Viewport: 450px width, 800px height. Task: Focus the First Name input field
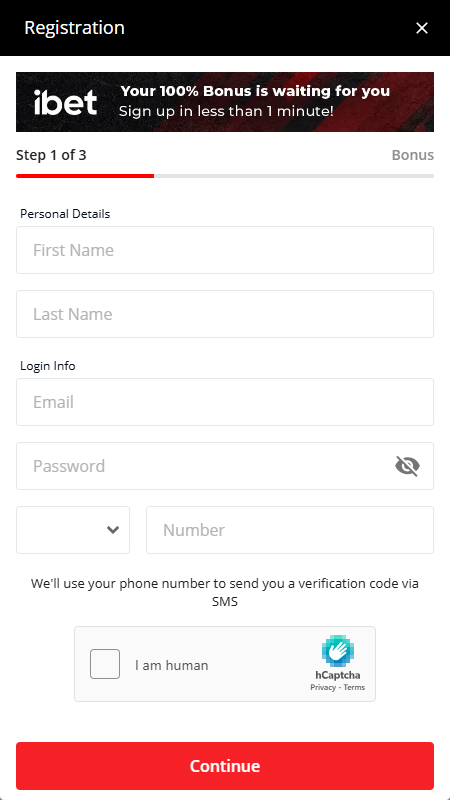tap(225, 250)
